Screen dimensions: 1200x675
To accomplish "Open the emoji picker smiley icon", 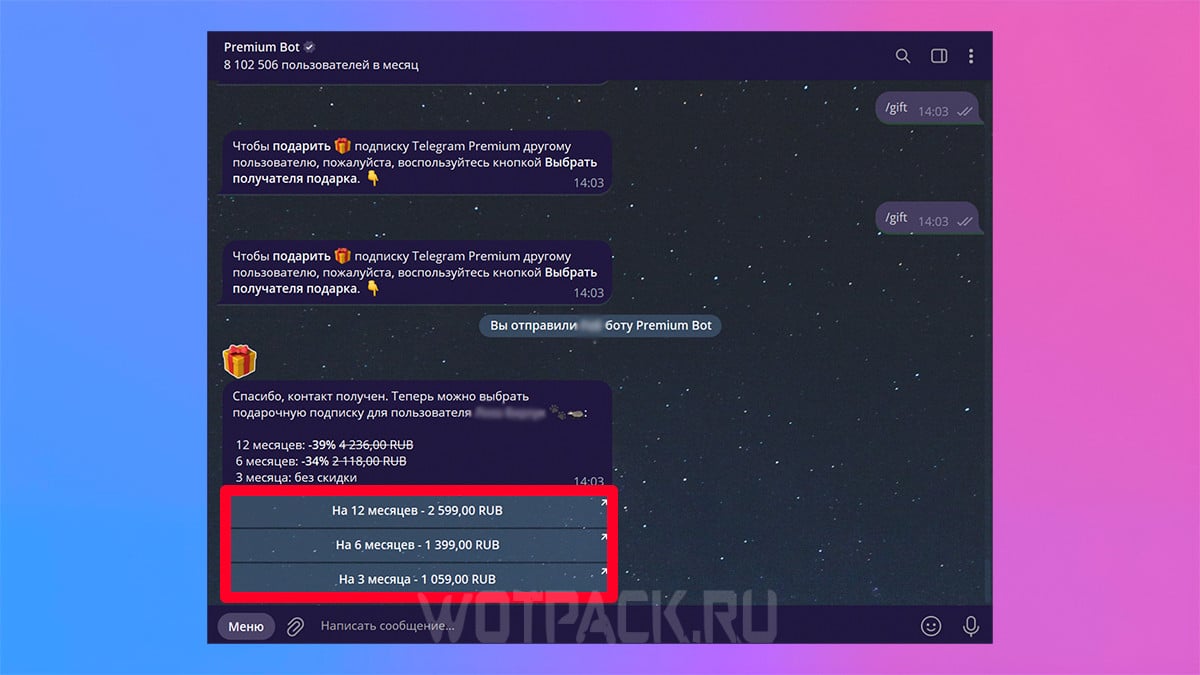I will (931, 626).
